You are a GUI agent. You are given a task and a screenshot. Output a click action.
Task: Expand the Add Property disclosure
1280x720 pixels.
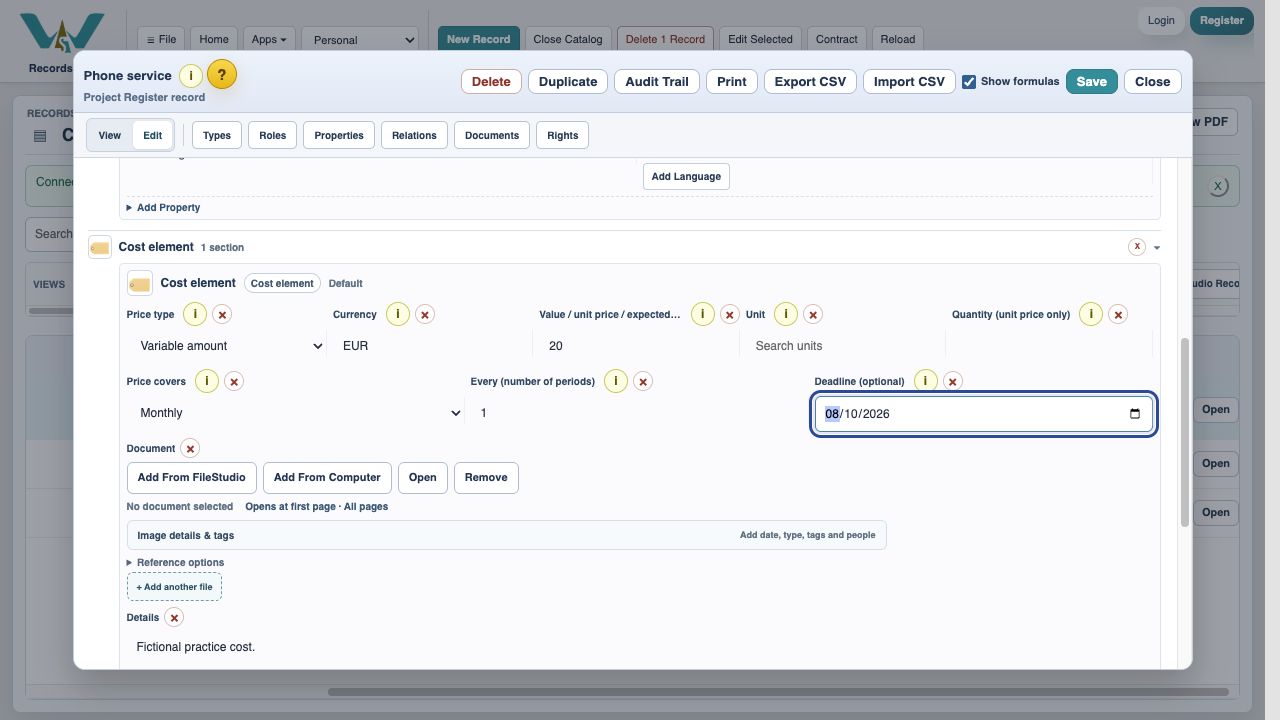pyautogui.click(x=163, y=207)
